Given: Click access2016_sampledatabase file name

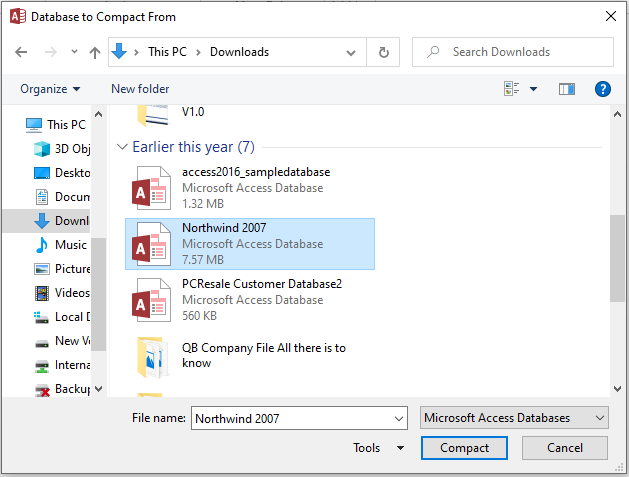Looking at the screenshot, I should pyautogui.click(x=256, y=172).
